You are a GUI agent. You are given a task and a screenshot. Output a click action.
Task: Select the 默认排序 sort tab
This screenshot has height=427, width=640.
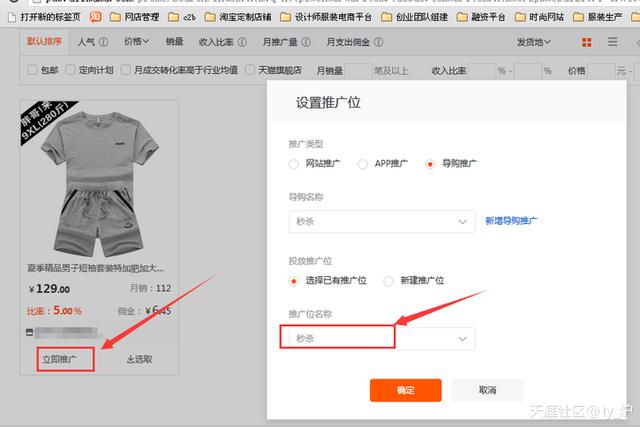point(44,41)
